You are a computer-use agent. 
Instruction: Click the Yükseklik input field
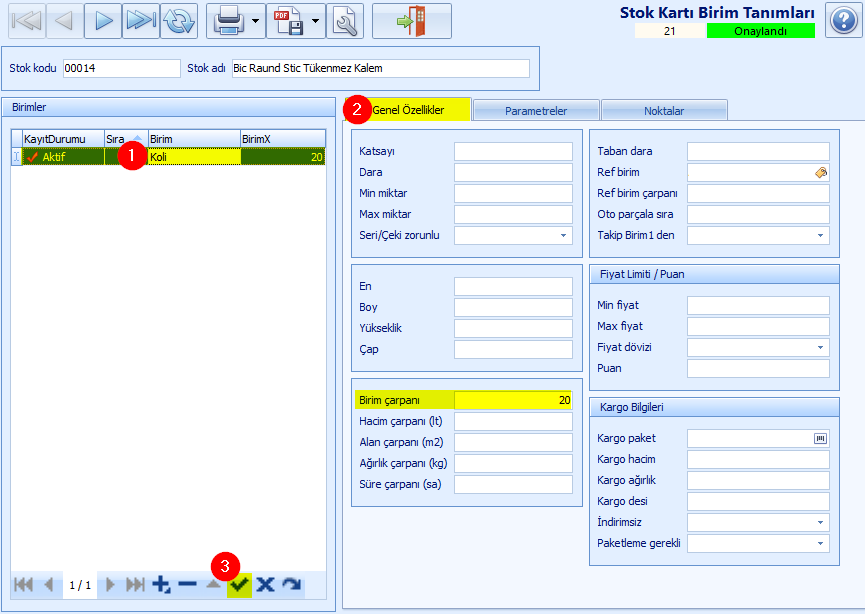click(513, 328)
